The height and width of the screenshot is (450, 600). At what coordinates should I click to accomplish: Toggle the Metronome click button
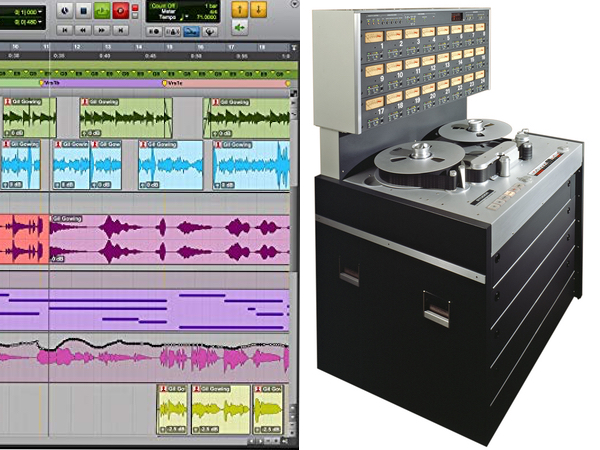point(173,31)
